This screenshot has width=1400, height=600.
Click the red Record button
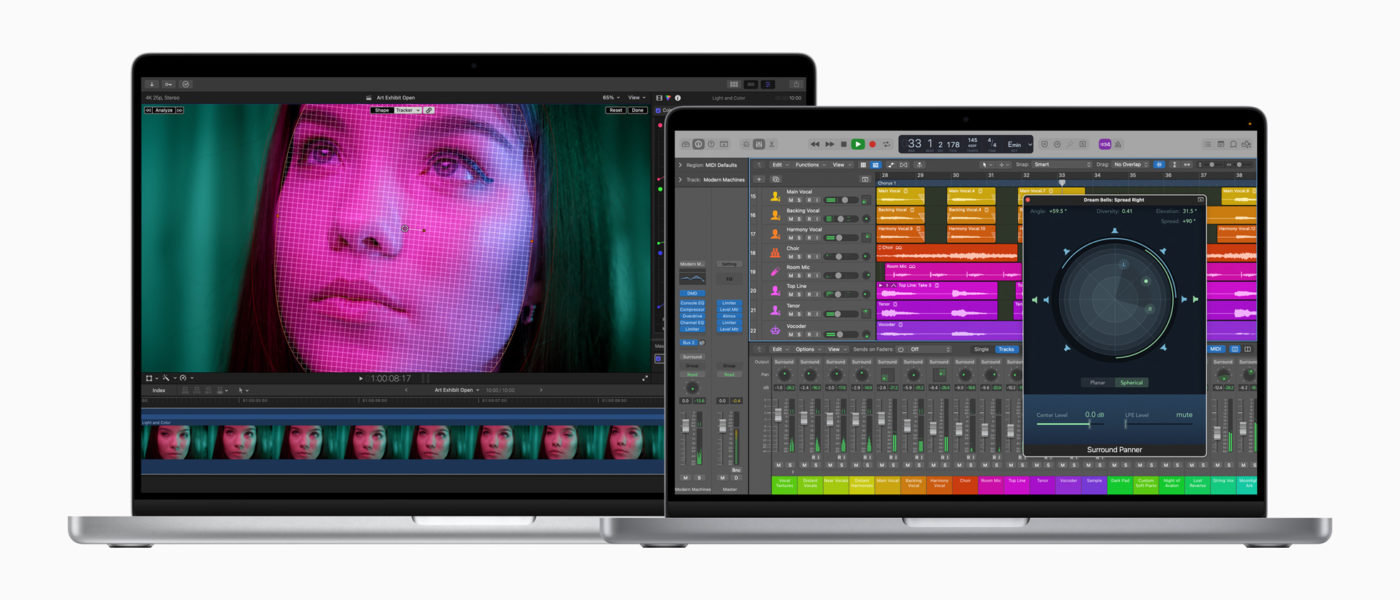point(872,144)
